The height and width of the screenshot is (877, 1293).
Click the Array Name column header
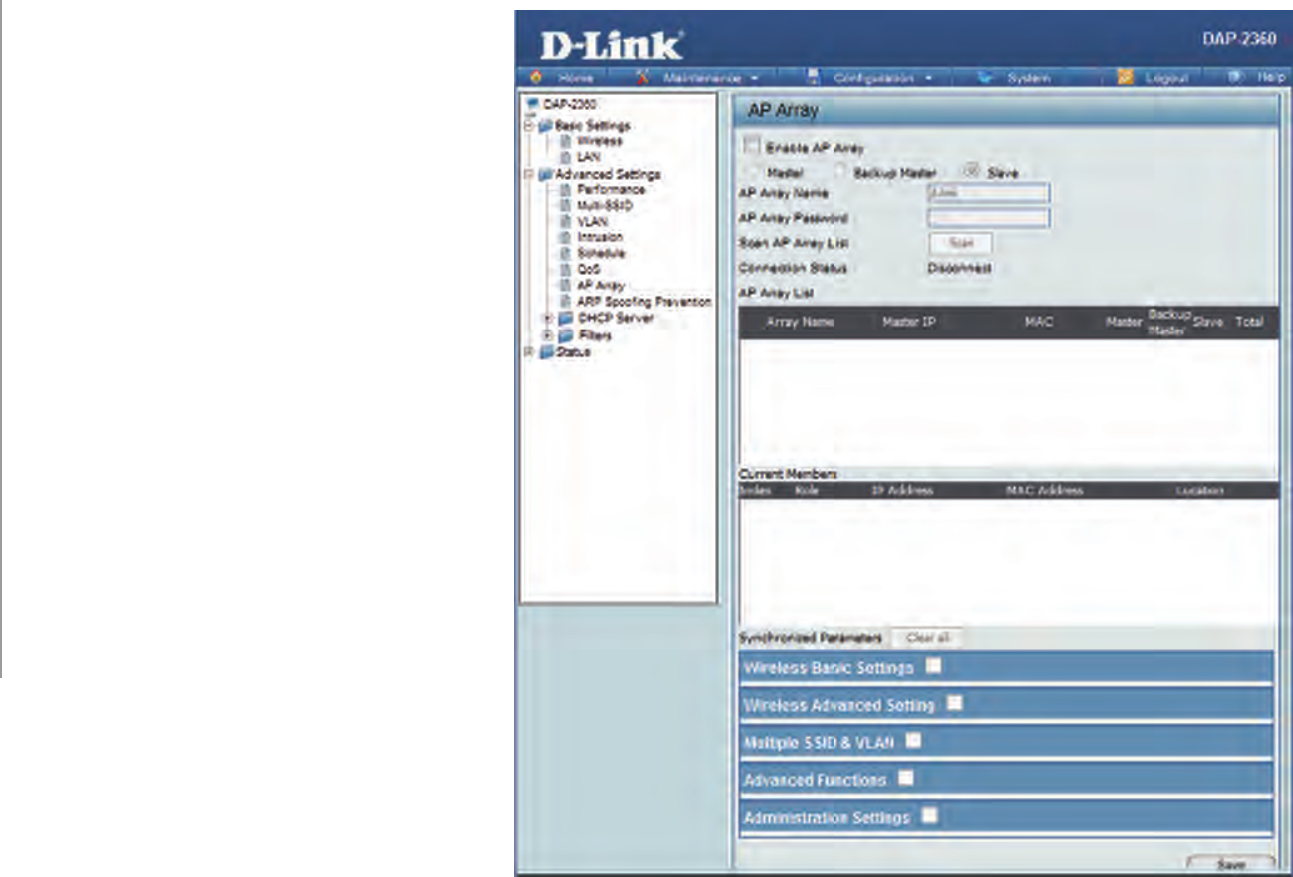(800, 323)
